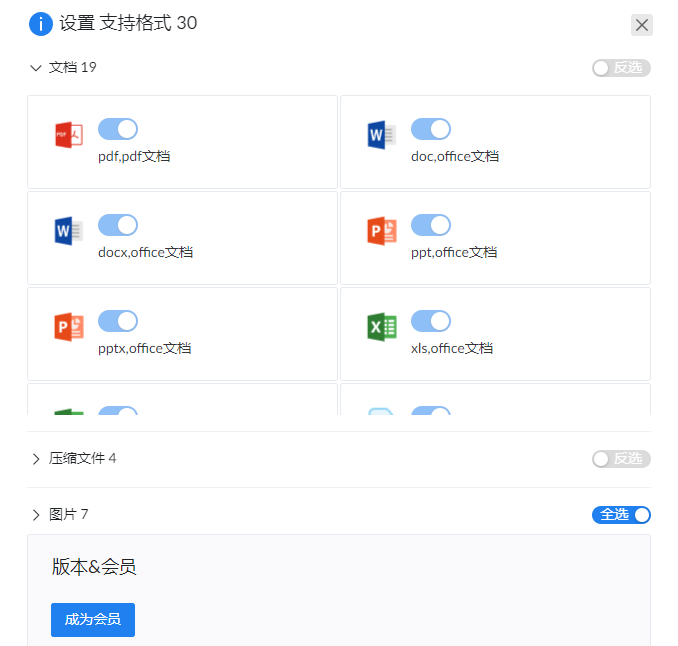The width and height of the screenshot is (678, 646).
Task: Toggle the docx office document switch
Action: [x=118, y=225]
